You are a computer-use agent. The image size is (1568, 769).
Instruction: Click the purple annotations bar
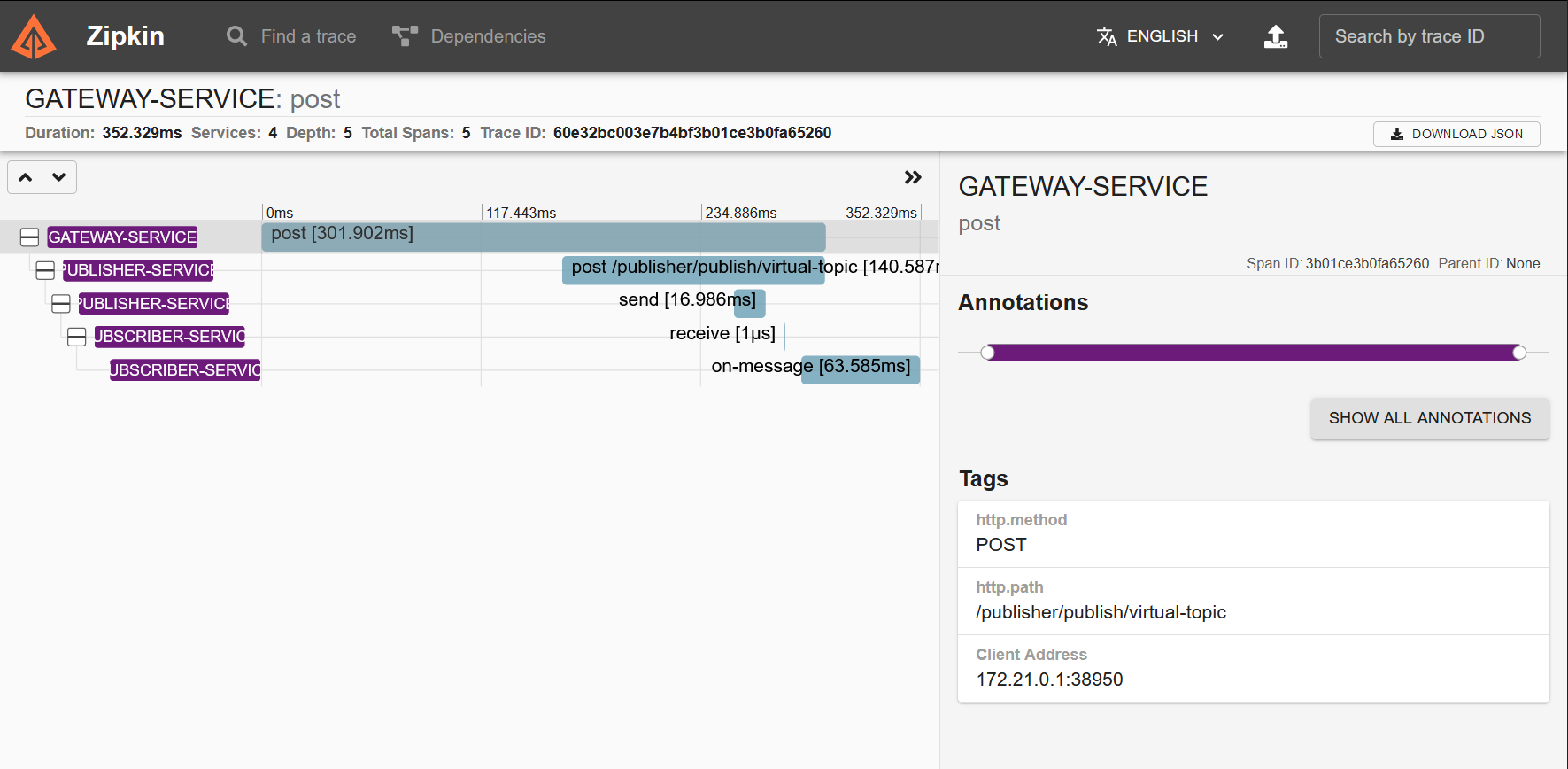tap(1254, 353)
